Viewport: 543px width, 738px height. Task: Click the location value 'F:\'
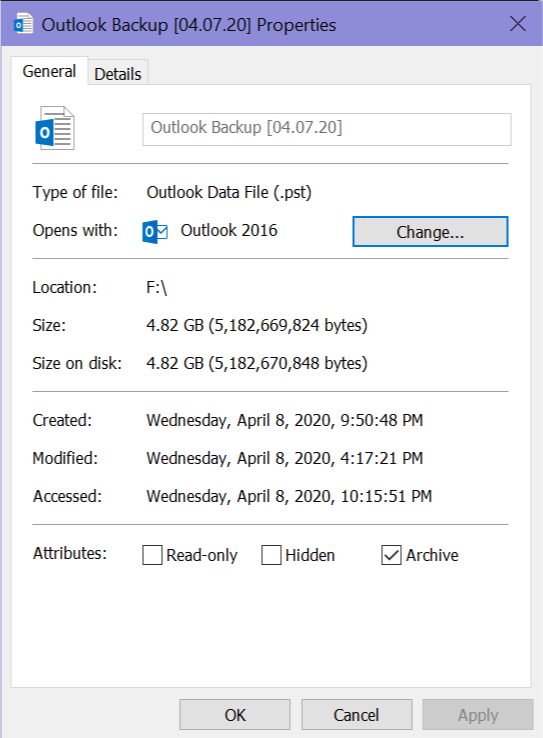click(157, 287)
